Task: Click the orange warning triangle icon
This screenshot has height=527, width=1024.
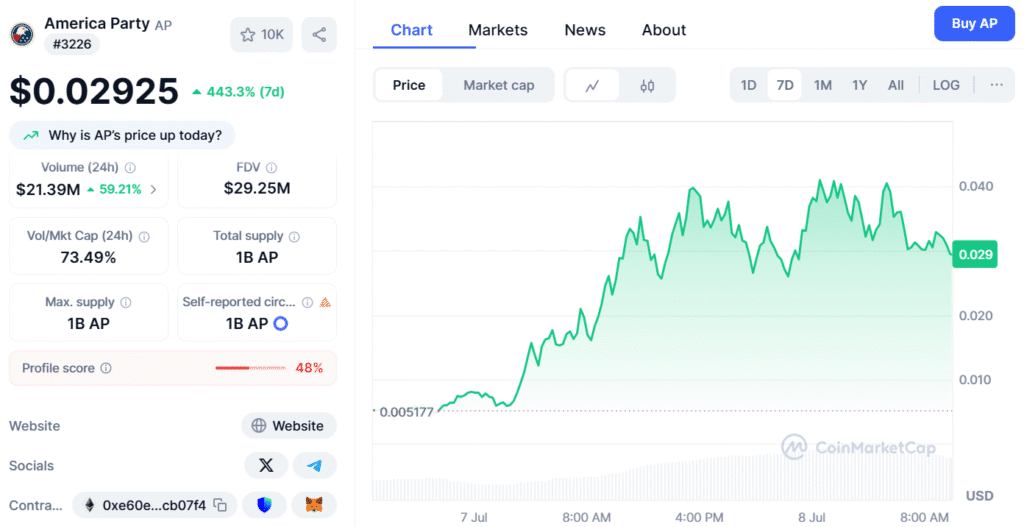Action: click(x=325, y=302)
